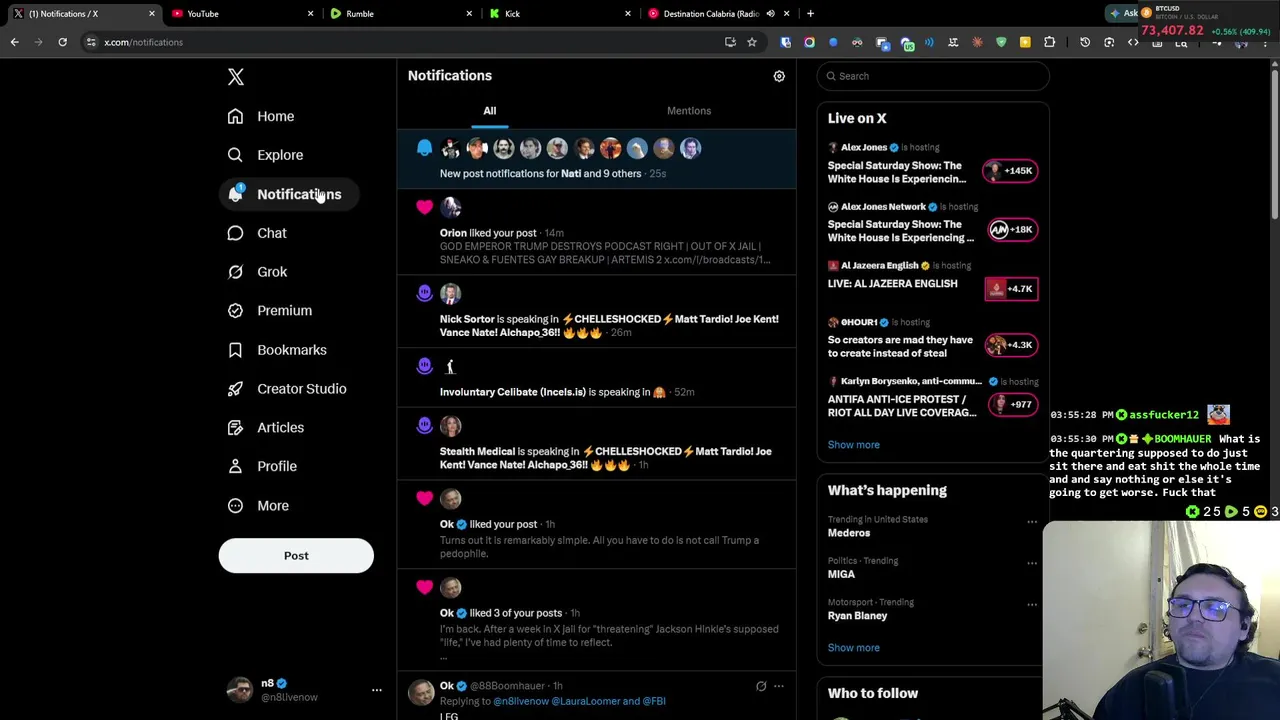The image size is (1280, 720).
Task: Click Nick Sortor's avatar thumbnail
Action: [x=451, y=293]
